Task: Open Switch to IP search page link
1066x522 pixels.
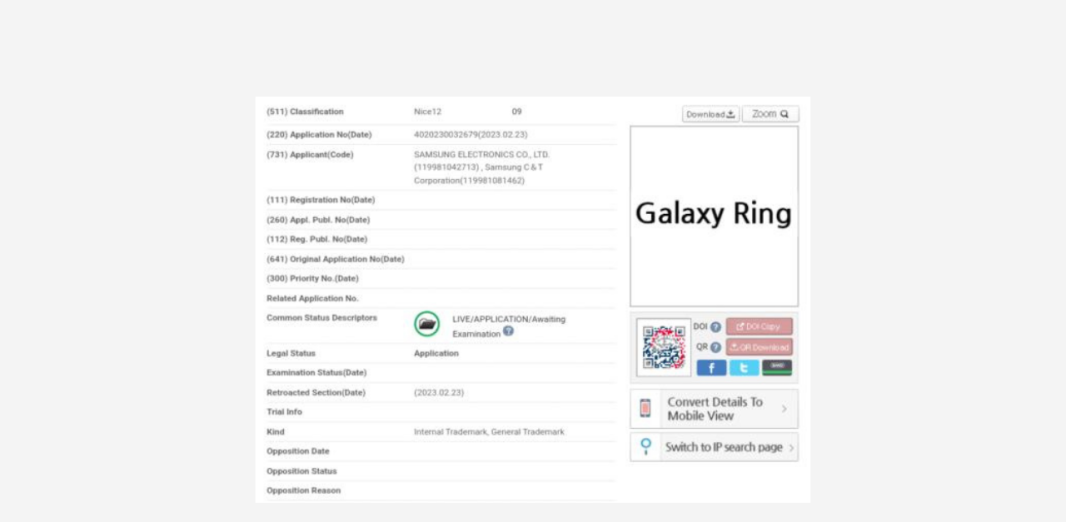Action: pyautogui.click(x=714, y=447)
